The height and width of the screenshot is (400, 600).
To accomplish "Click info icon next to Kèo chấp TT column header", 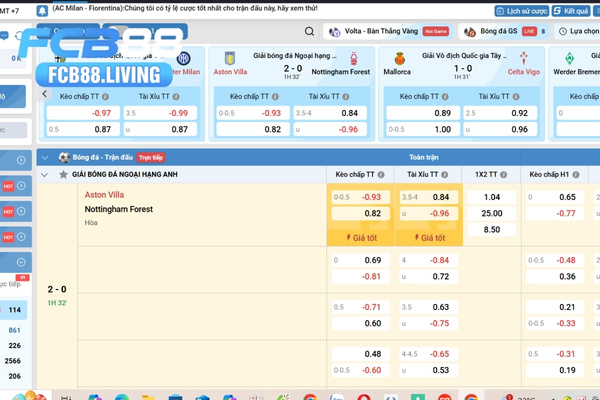I will click(381, 175).
